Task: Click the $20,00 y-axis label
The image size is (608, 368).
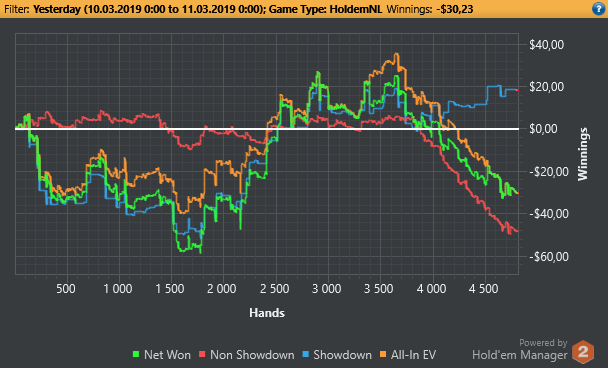Action: click(x=546, y=86)
